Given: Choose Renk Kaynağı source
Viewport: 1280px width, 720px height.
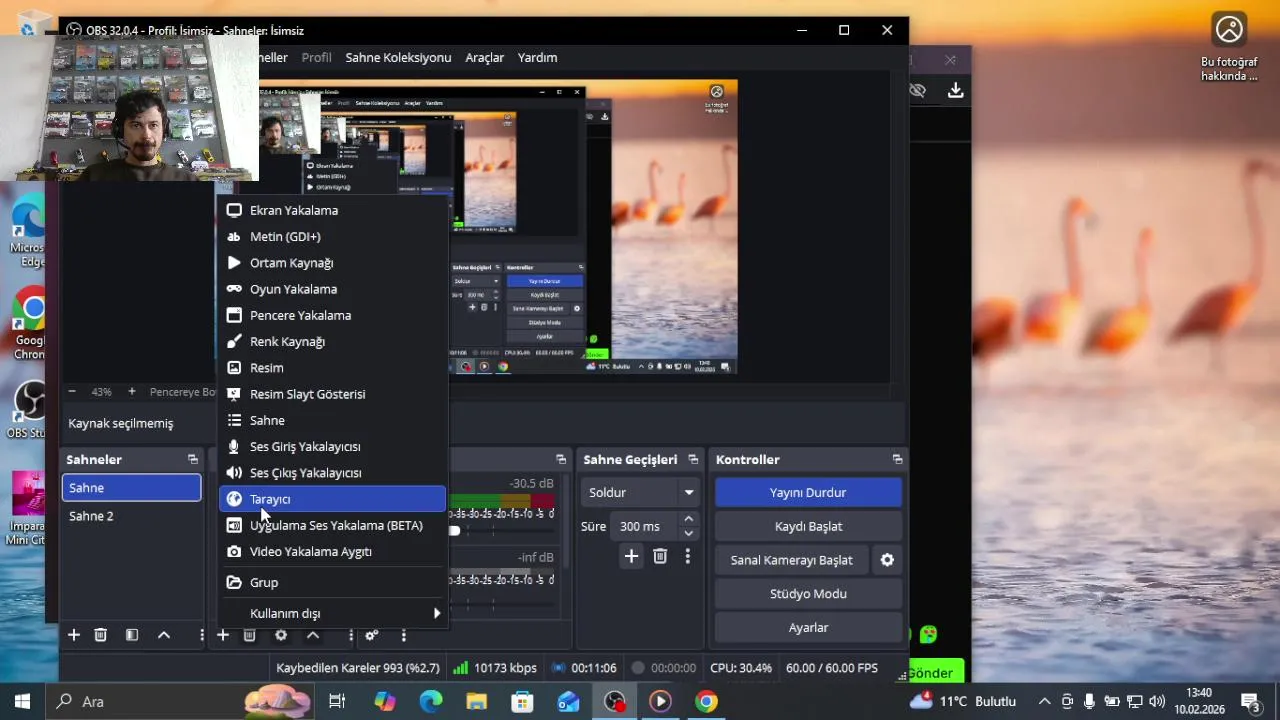Looking at the screenshot, I should tap(333, 341).
